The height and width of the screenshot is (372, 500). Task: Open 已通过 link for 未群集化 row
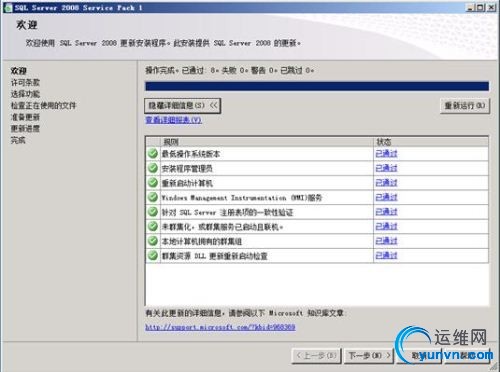386,226
